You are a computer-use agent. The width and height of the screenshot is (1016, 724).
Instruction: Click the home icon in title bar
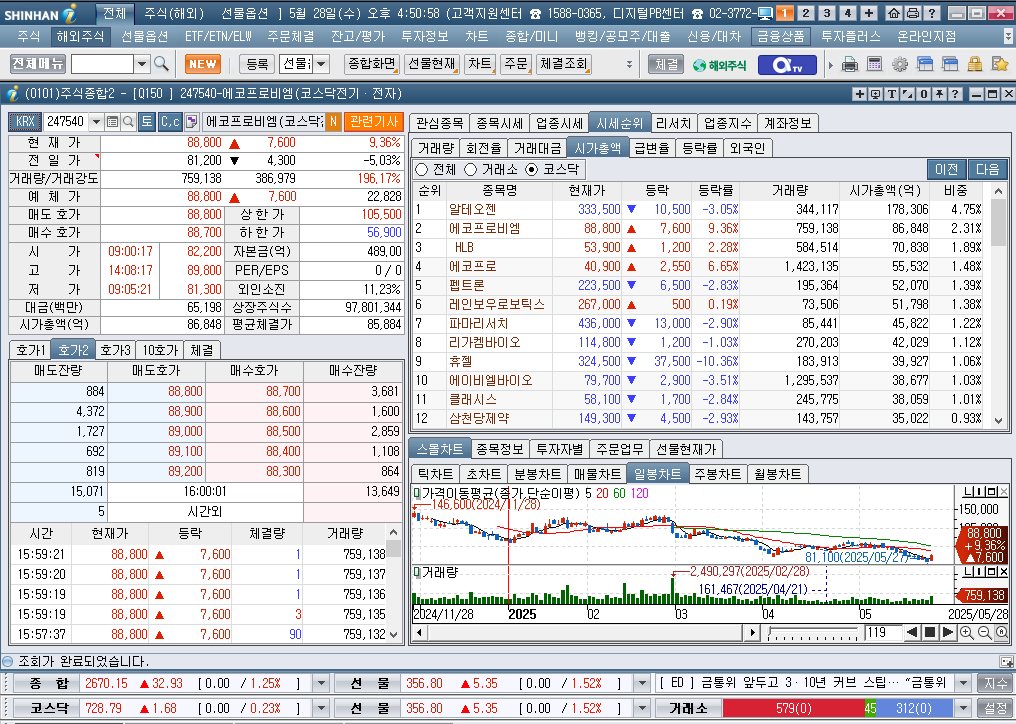(x=894, y=13)
